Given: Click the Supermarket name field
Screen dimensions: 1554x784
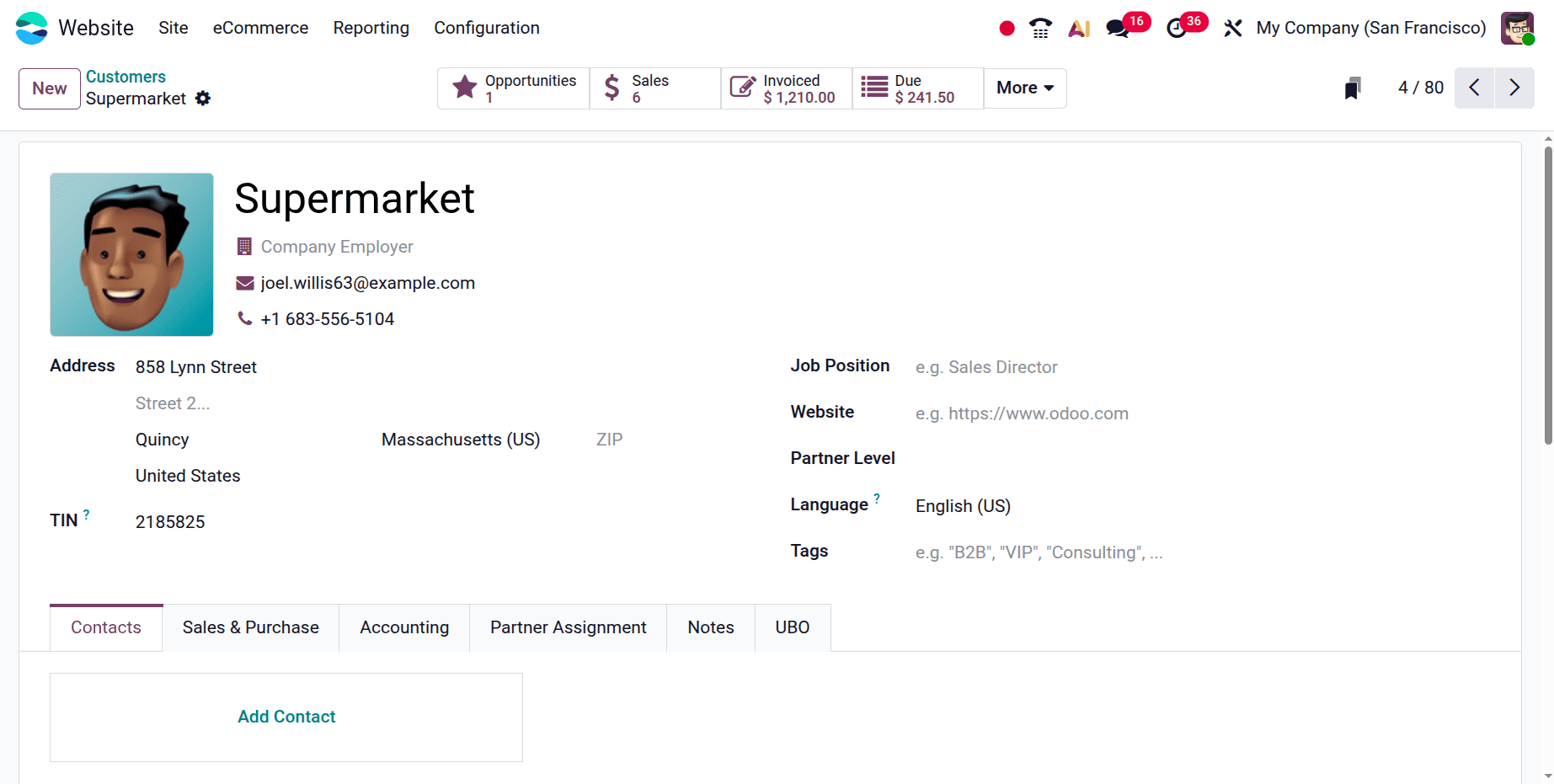Looking at the screenshot, I should pyautogui.click(x=355, y=199).
